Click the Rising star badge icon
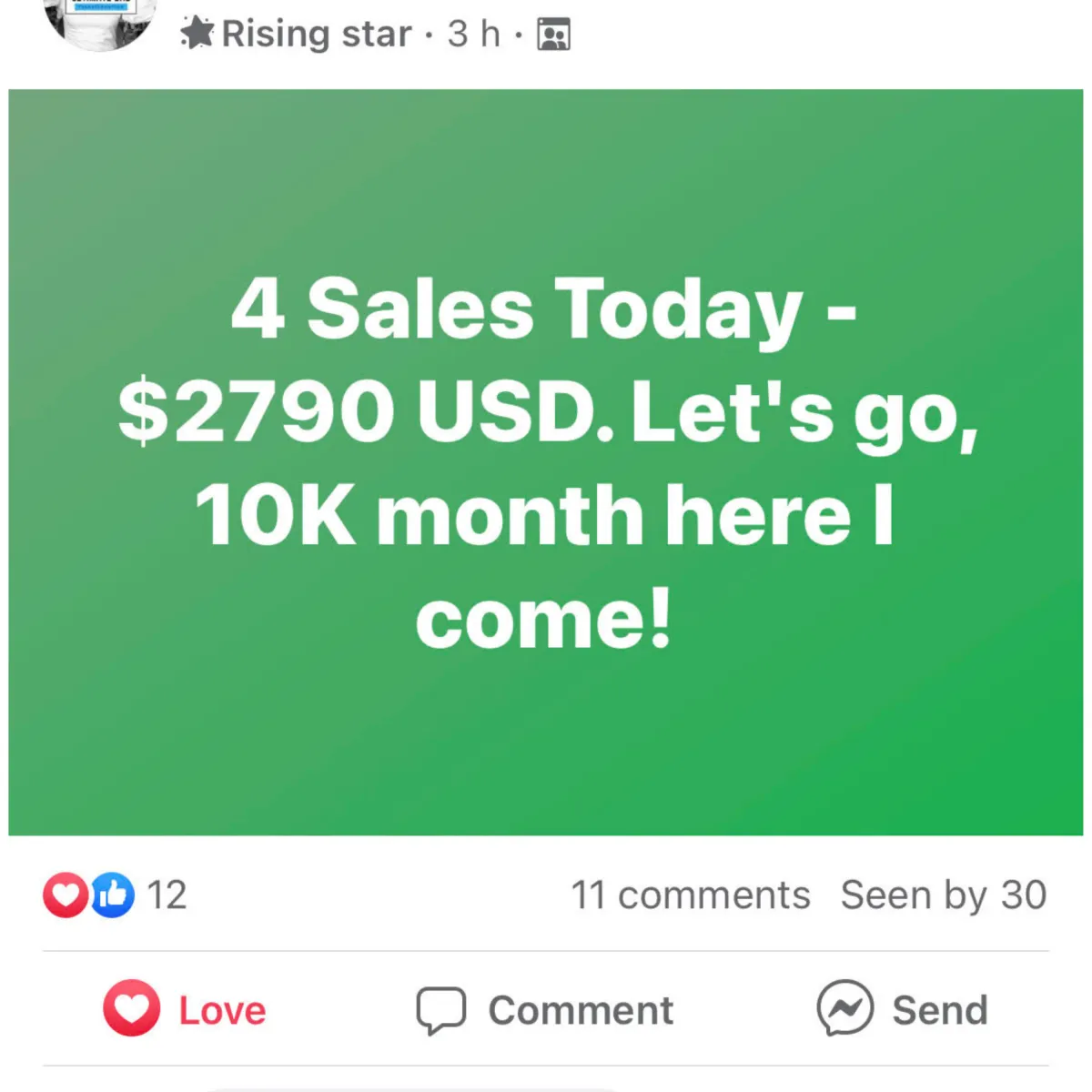Viewport: 1092px width, 1092px height. (197, 33)
